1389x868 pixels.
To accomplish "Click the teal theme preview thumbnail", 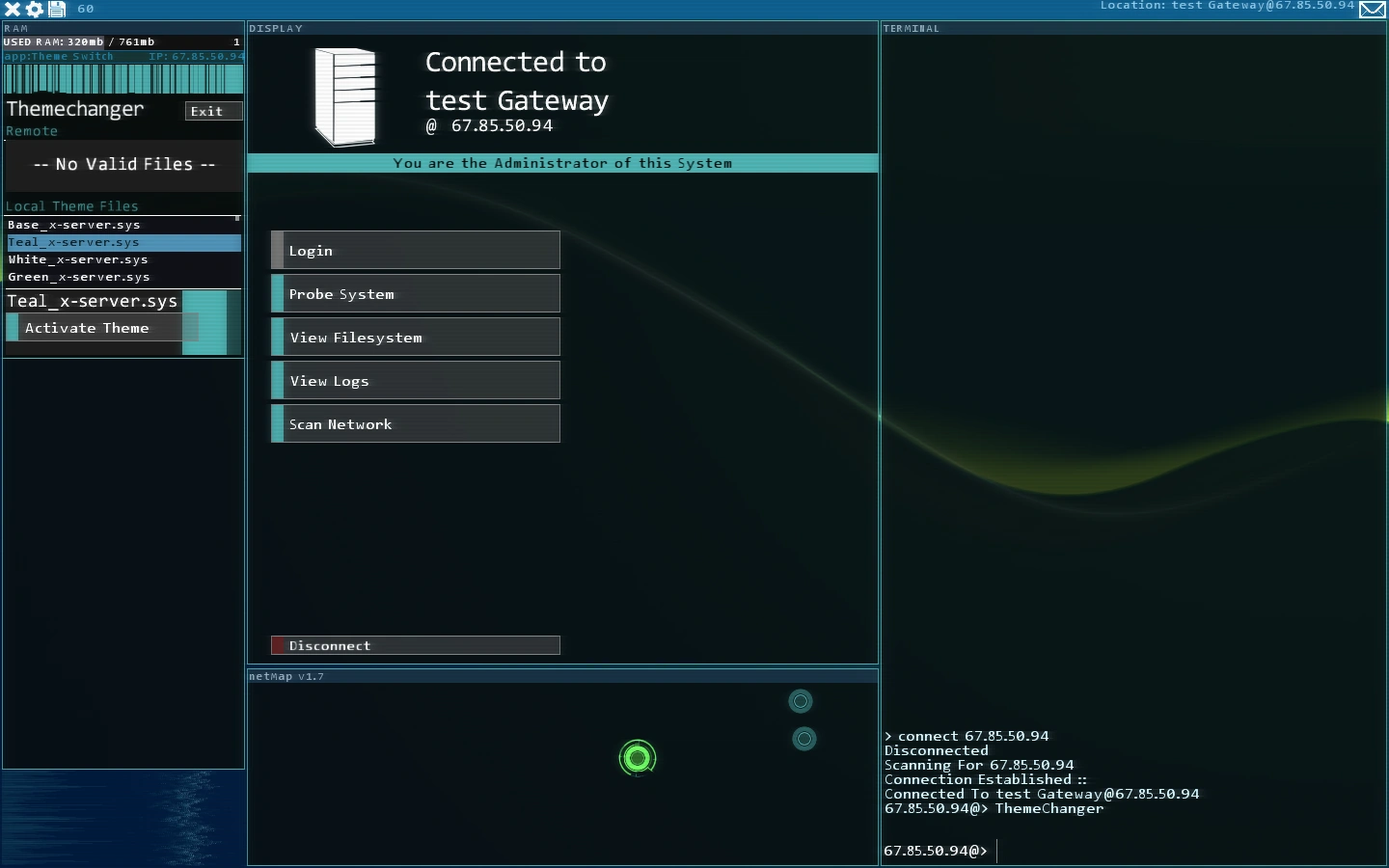I will (x=211, y=322).
